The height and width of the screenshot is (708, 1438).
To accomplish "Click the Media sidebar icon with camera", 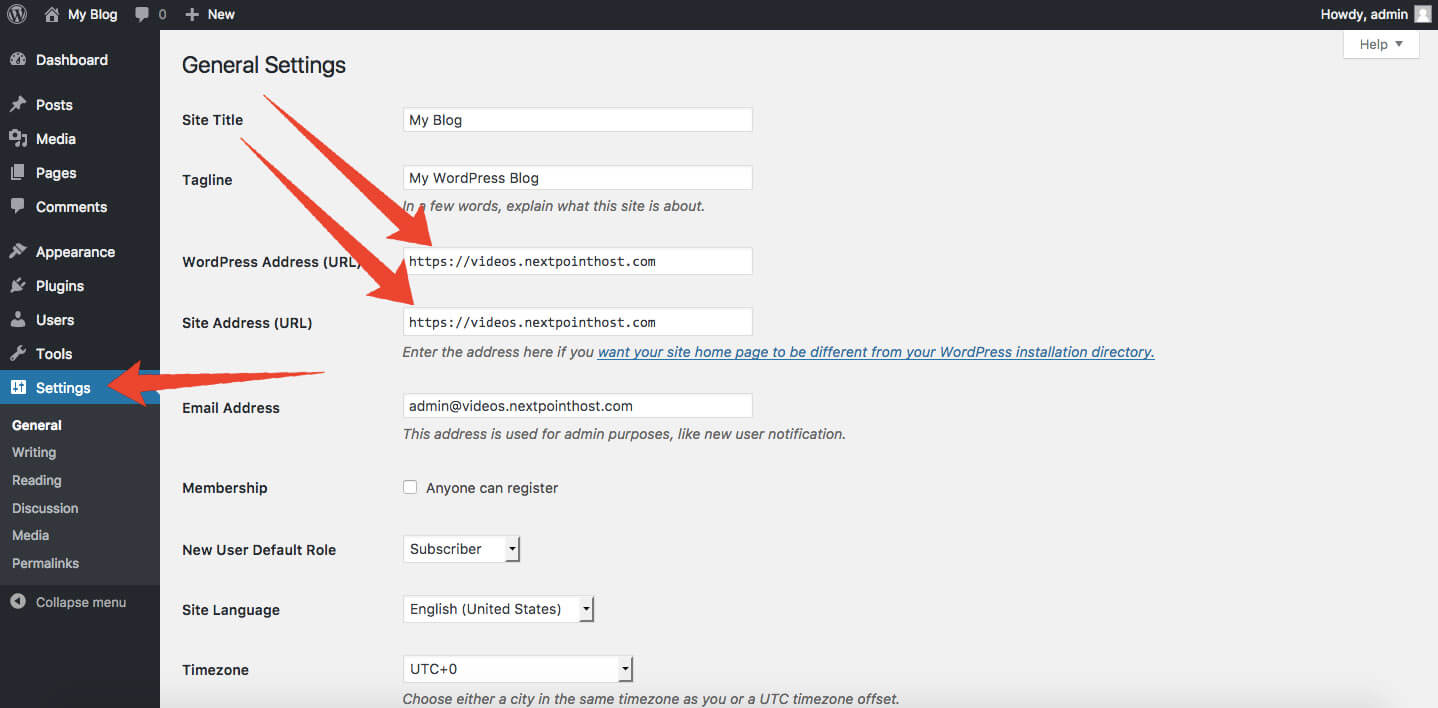I will coord(18,138).
